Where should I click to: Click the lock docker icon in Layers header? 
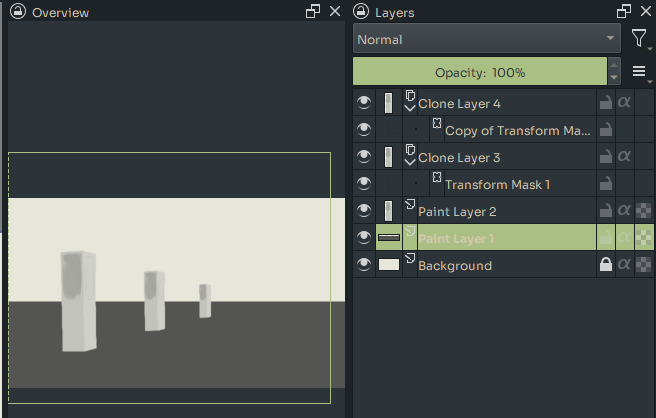tap(361, 12)
